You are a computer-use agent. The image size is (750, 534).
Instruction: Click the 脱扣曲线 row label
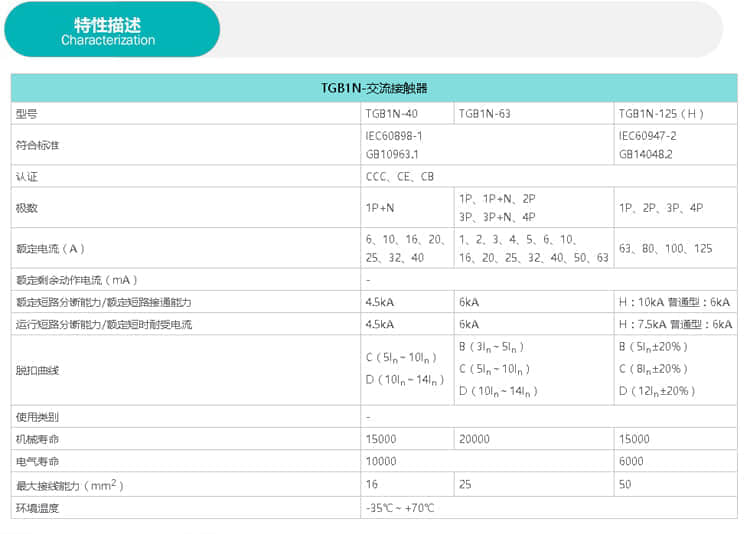(37, 370)
